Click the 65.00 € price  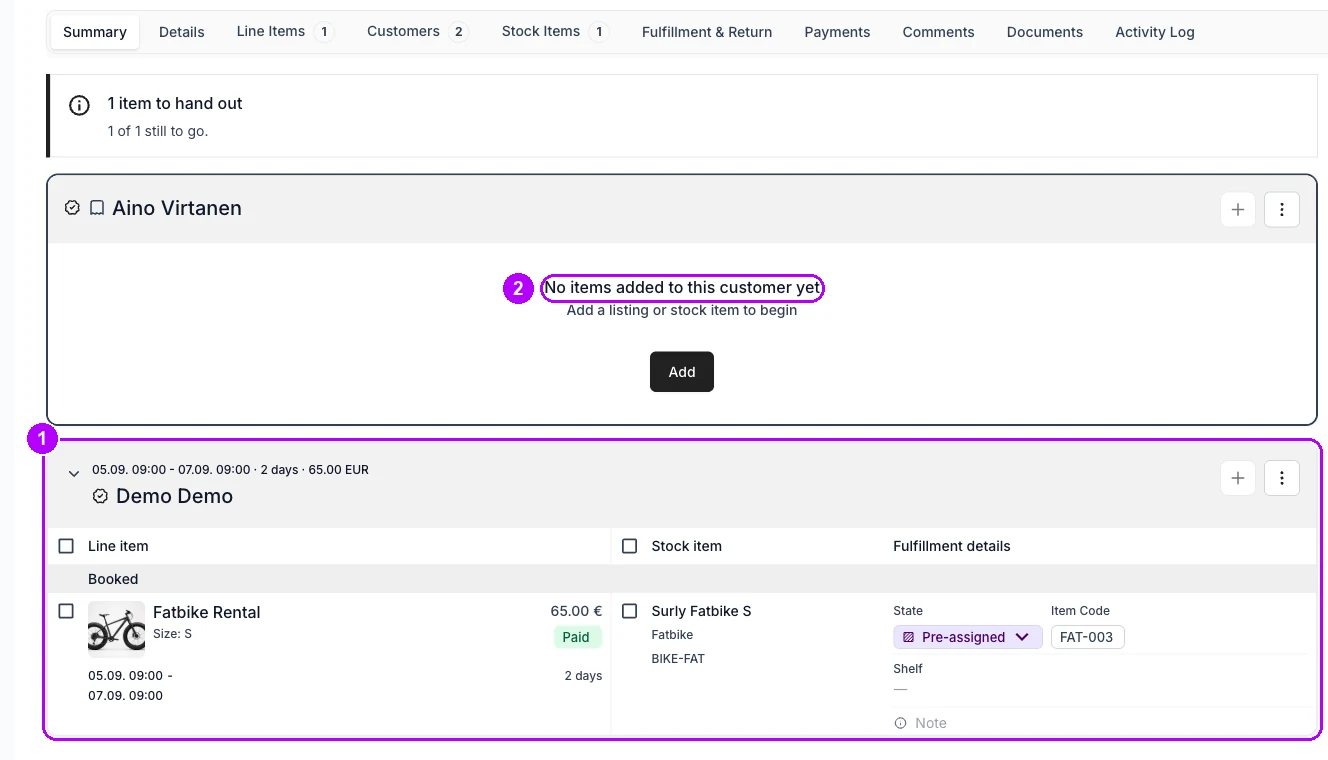coord(576,611)
